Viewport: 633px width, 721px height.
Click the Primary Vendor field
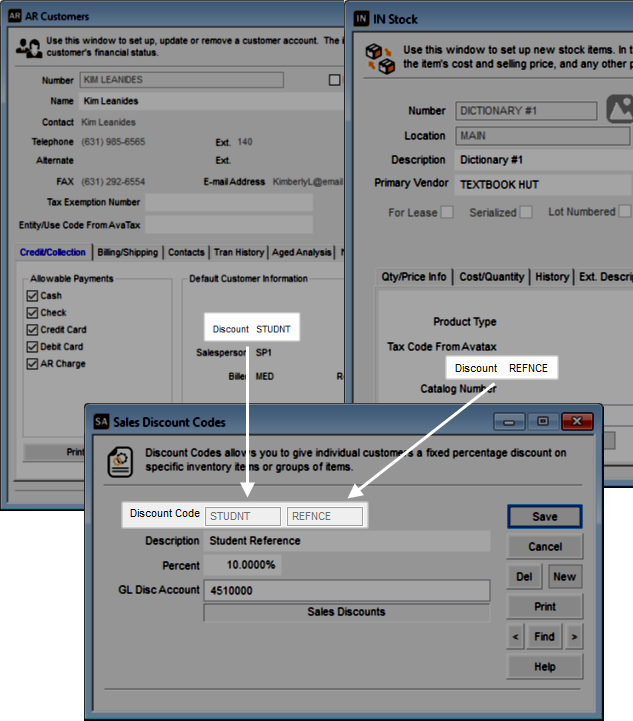coord(543,185)
